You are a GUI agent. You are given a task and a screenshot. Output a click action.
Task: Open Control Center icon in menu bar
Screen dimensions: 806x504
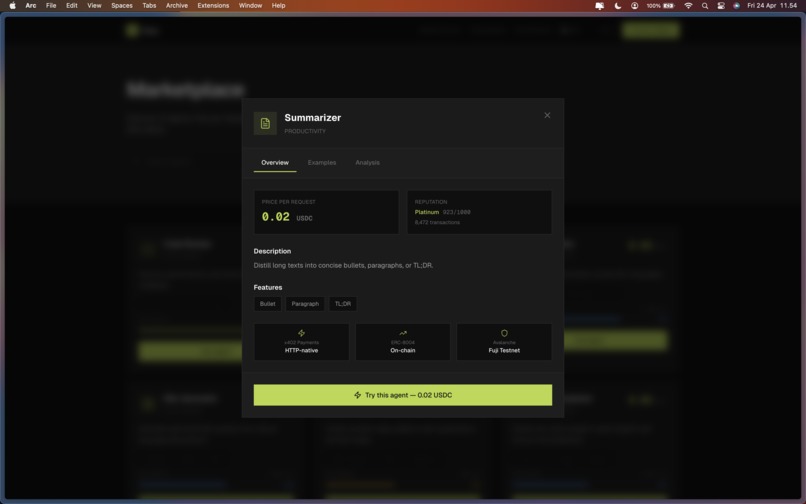[x=721, y=6]
